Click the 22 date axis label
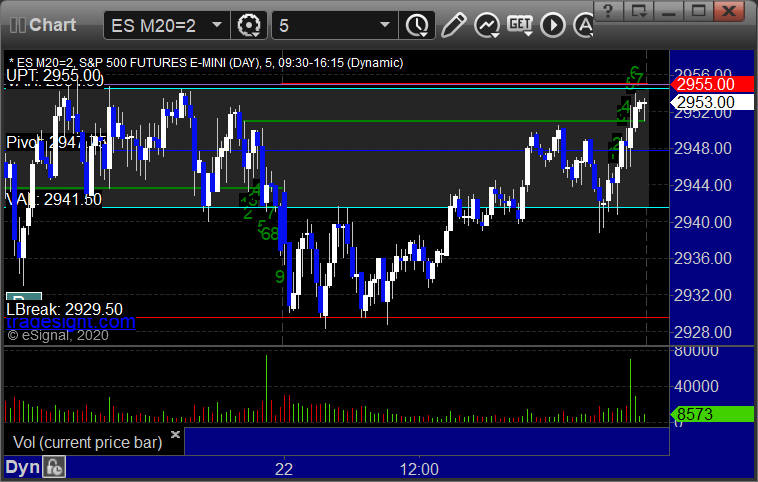This screenshot has width=758, height=482. tap(284, 469)
